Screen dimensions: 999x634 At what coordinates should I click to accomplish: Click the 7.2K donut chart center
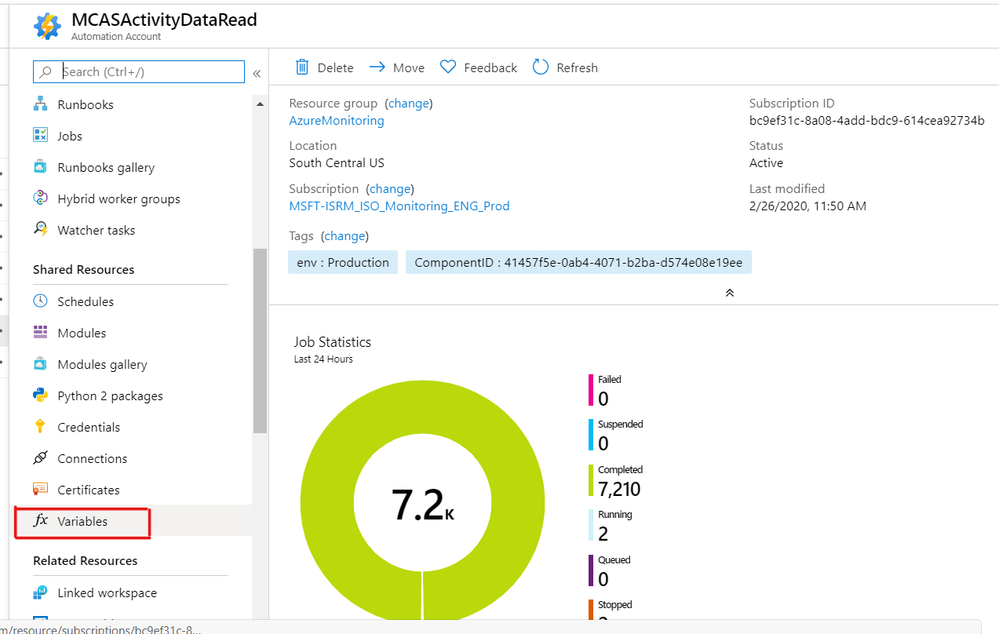(422, 505)
